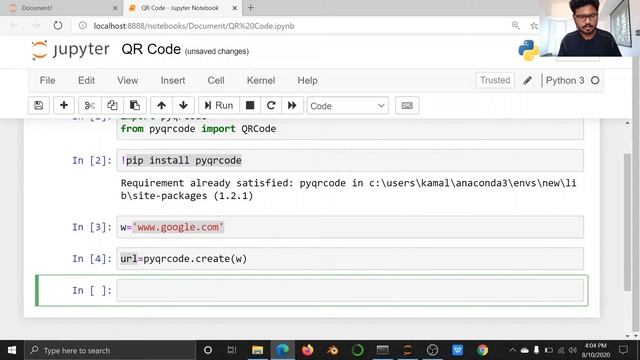Open the command palette keyboard icon
This screenshot has height=360, width=640.
[x=407, y=105]
